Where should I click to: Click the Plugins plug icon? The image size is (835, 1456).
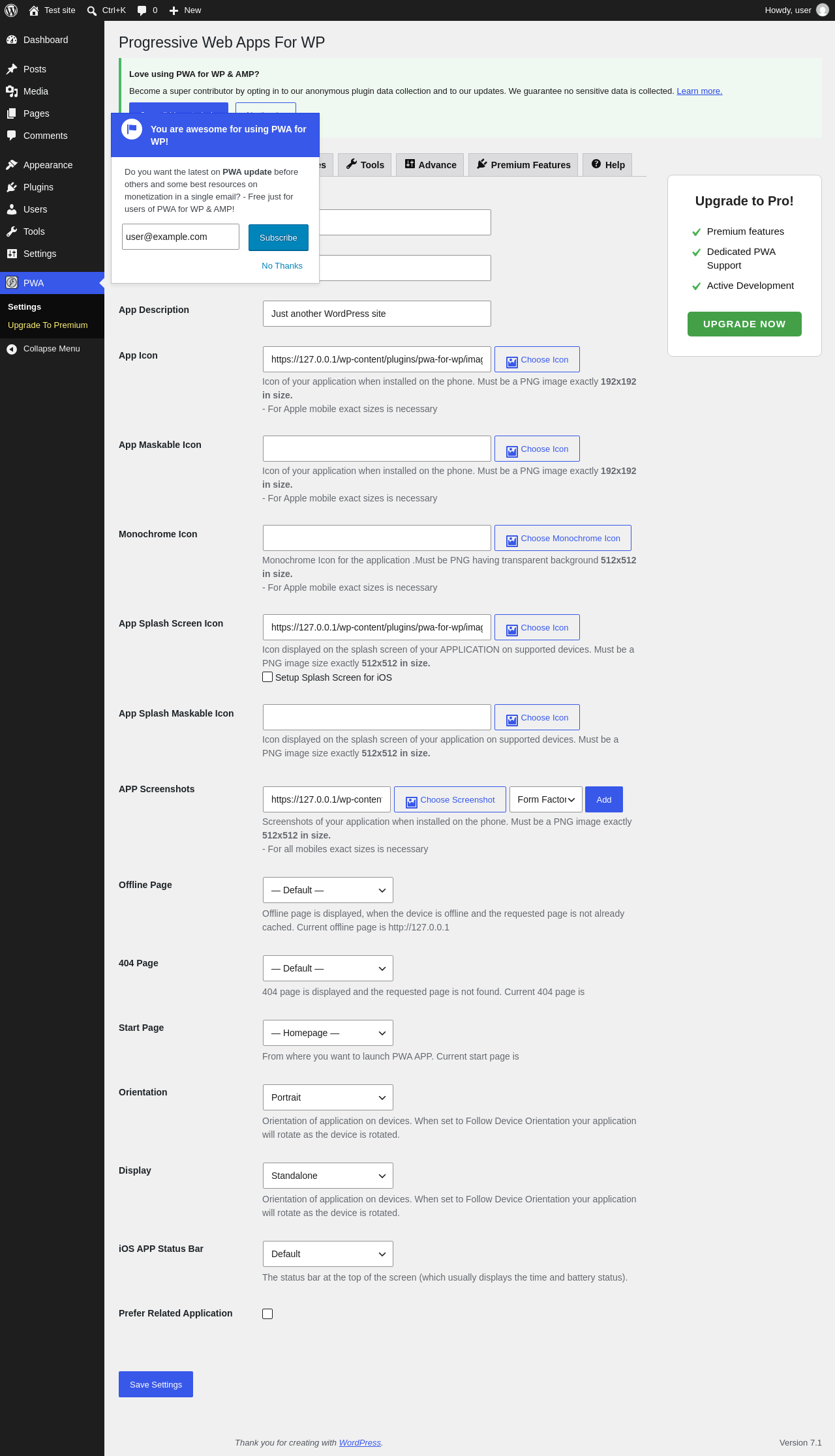[x=12, y=187]
